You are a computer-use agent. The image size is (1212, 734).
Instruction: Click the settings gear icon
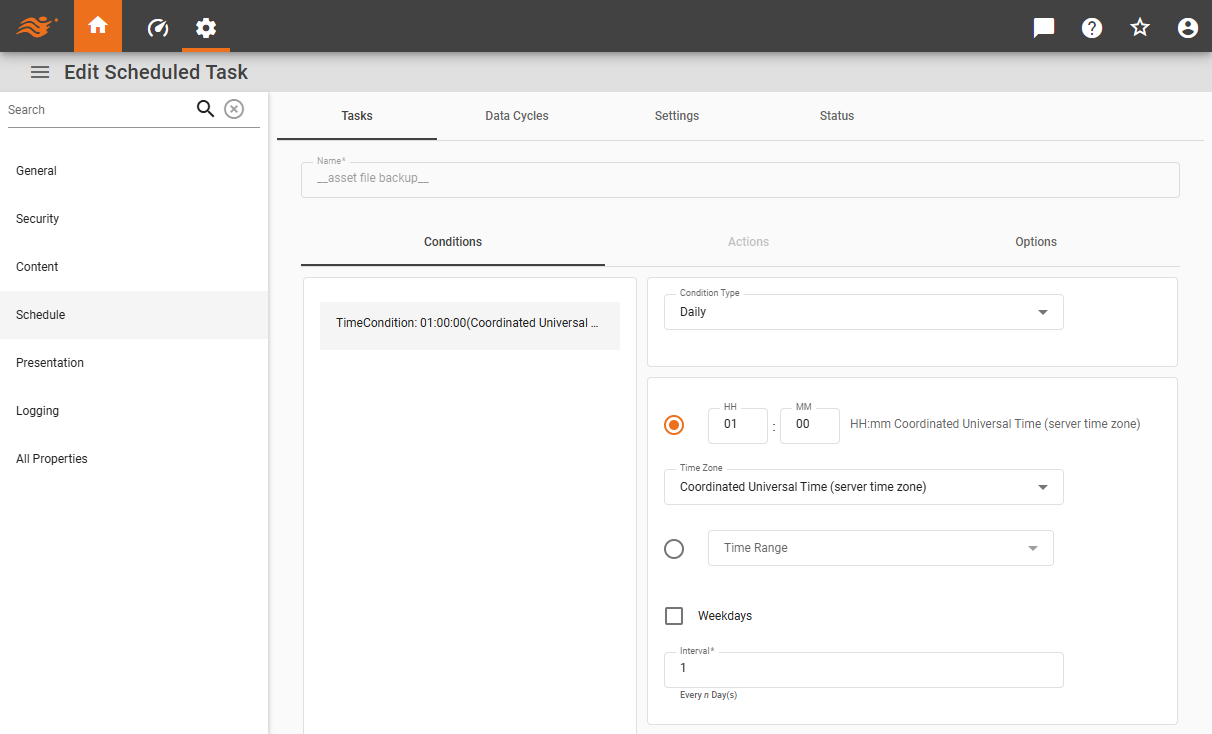coord(205,27)
